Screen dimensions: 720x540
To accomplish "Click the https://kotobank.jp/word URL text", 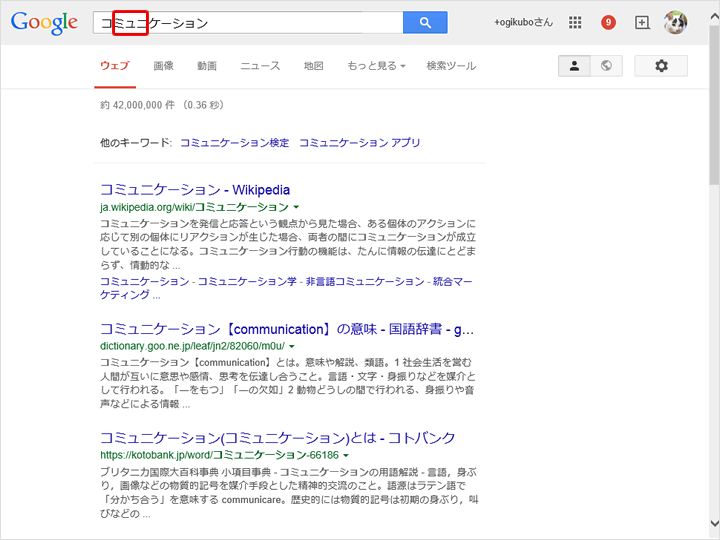I will [219, 455].
